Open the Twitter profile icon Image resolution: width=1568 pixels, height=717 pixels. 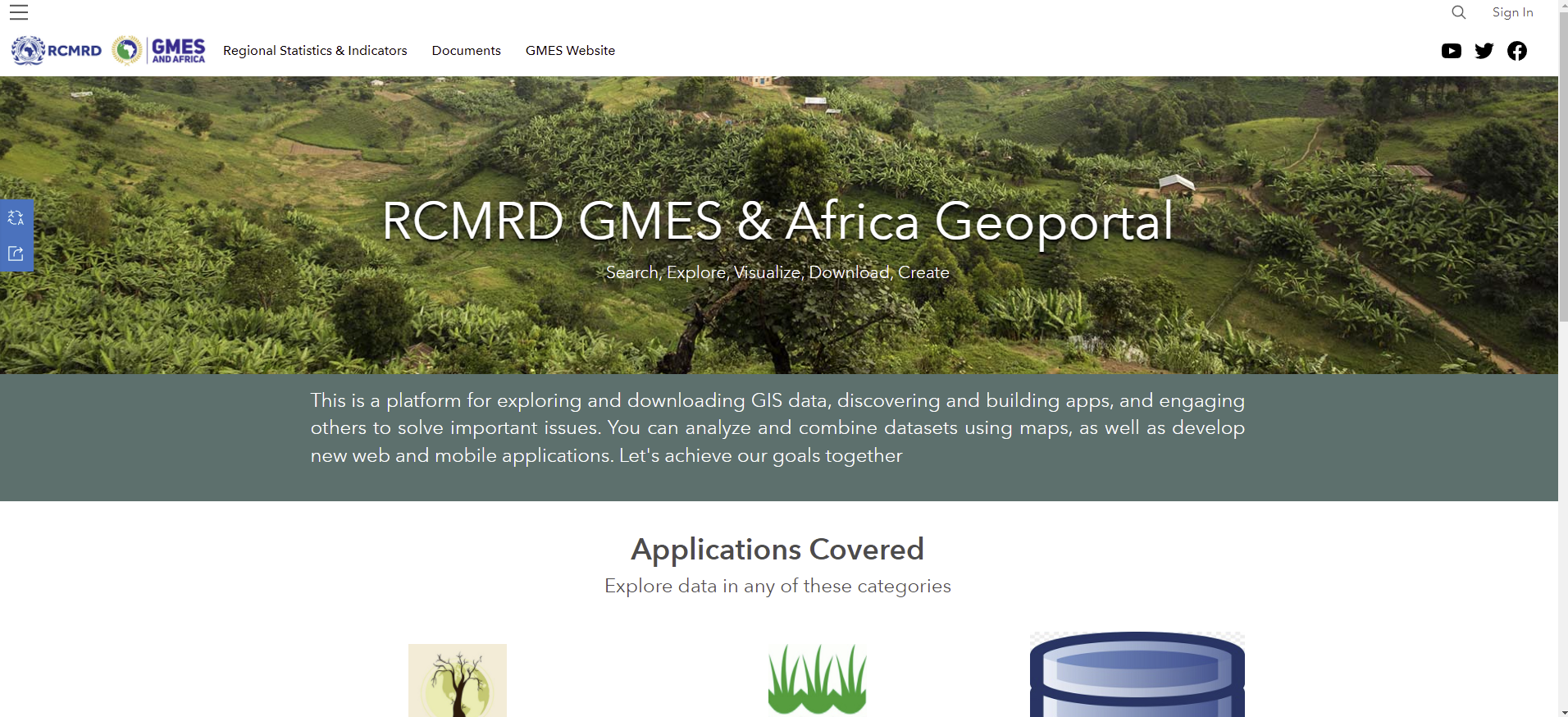tap(1484, 51)
